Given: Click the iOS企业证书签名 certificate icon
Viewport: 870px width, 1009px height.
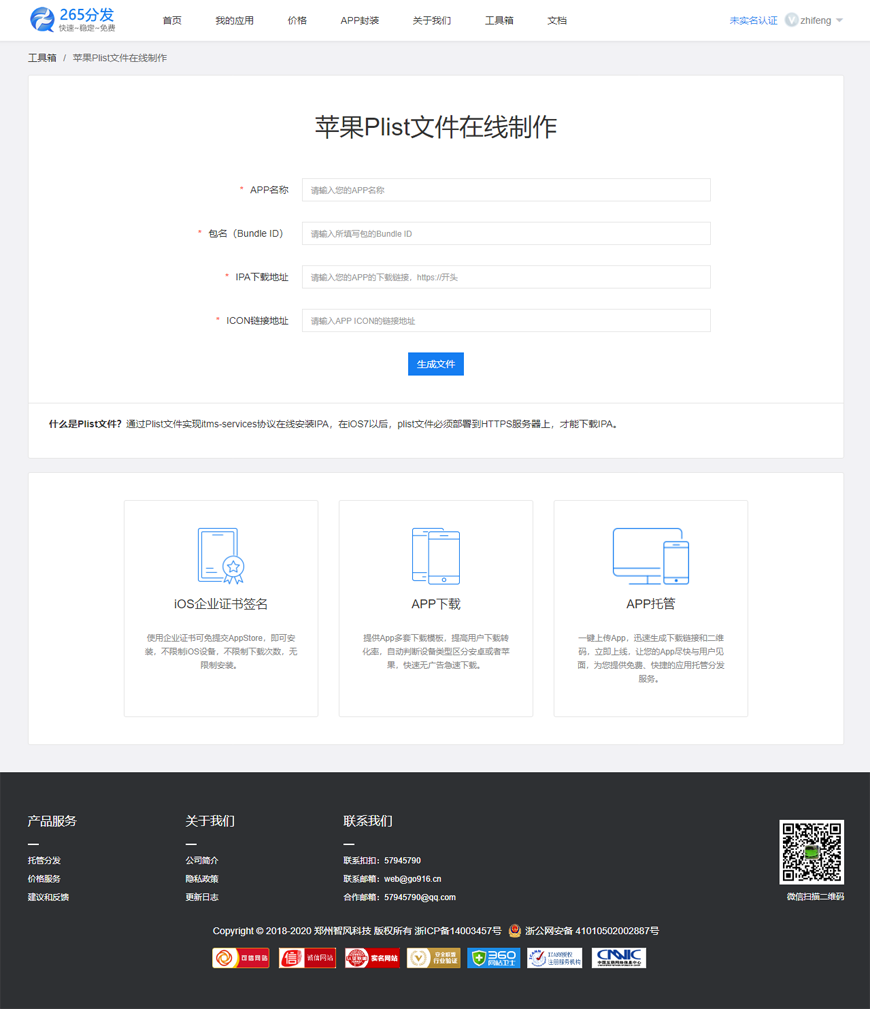Looking at the screenshot, I should (221, 556).
